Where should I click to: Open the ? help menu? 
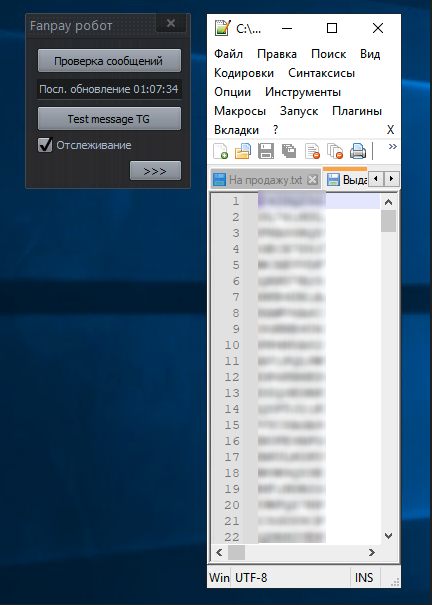[x=275, y=130]
